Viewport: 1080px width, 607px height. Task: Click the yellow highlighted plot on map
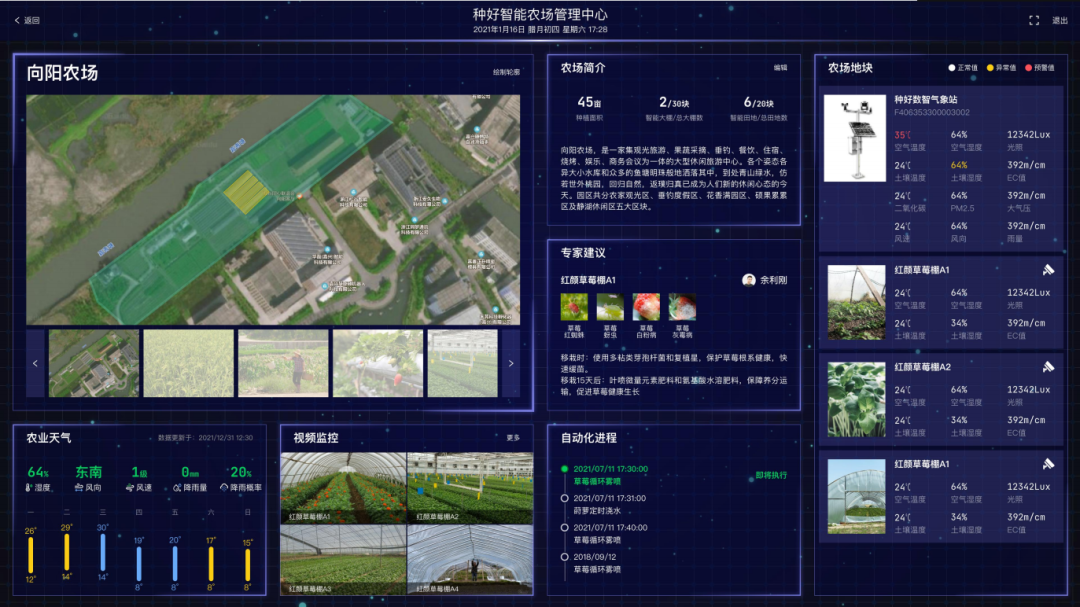(246, 191)
